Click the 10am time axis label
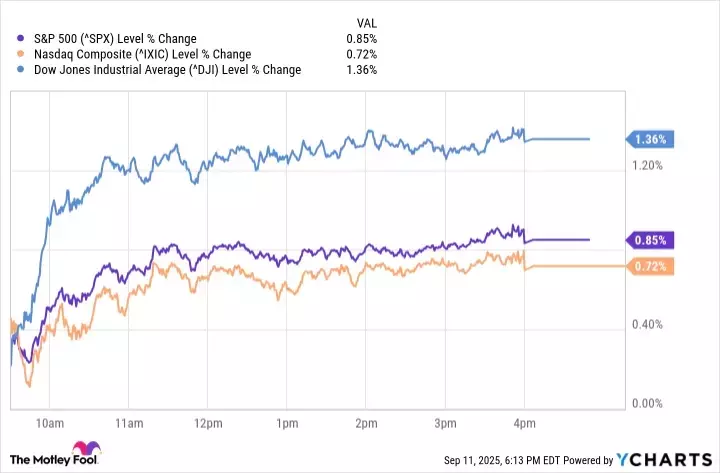The image size is (720, 473). [48, 421]
